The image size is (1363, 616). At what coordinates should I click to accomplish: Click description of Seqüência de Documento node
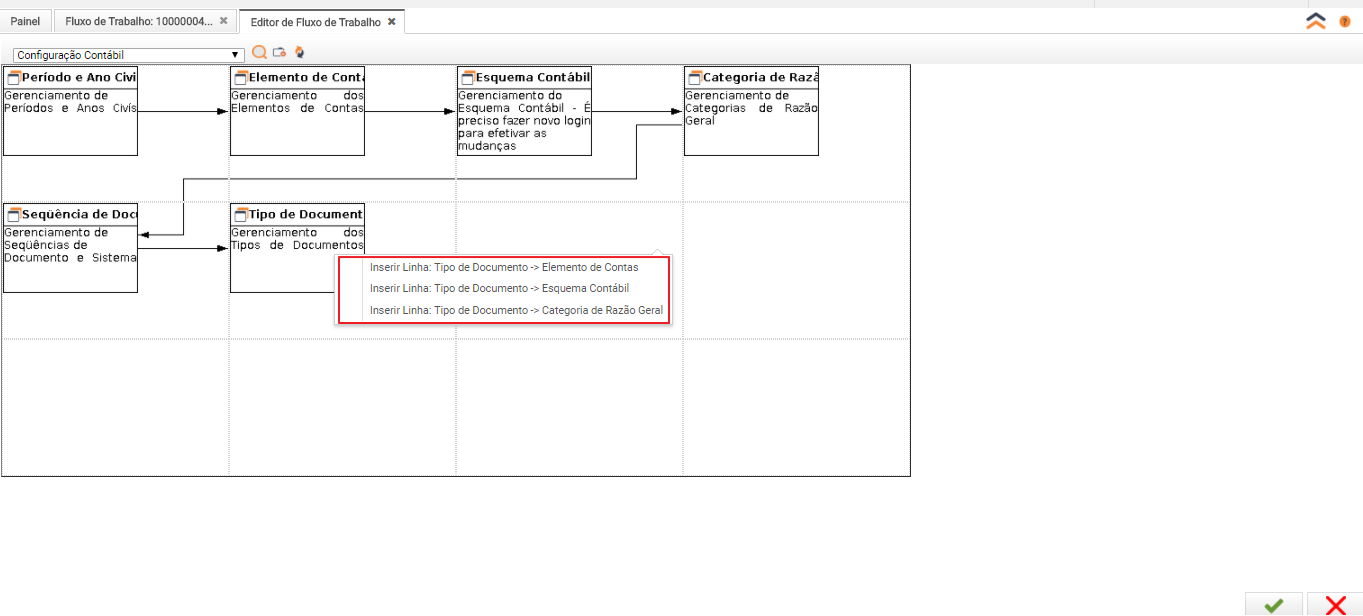click(70, 245)
